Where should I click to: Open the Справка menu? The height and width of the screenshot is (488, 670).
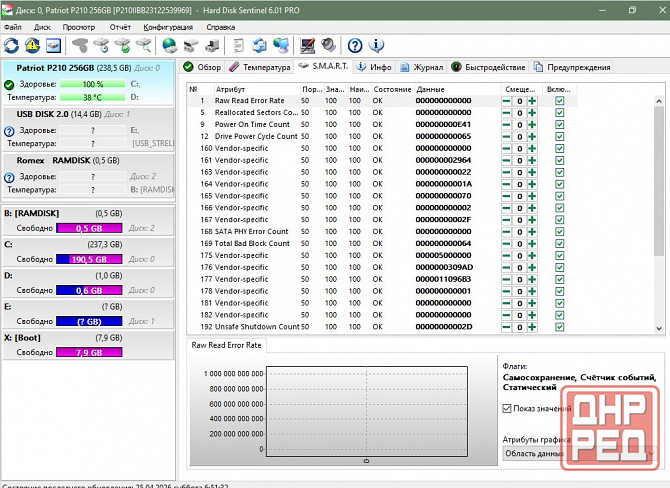[x=220, y=27]
